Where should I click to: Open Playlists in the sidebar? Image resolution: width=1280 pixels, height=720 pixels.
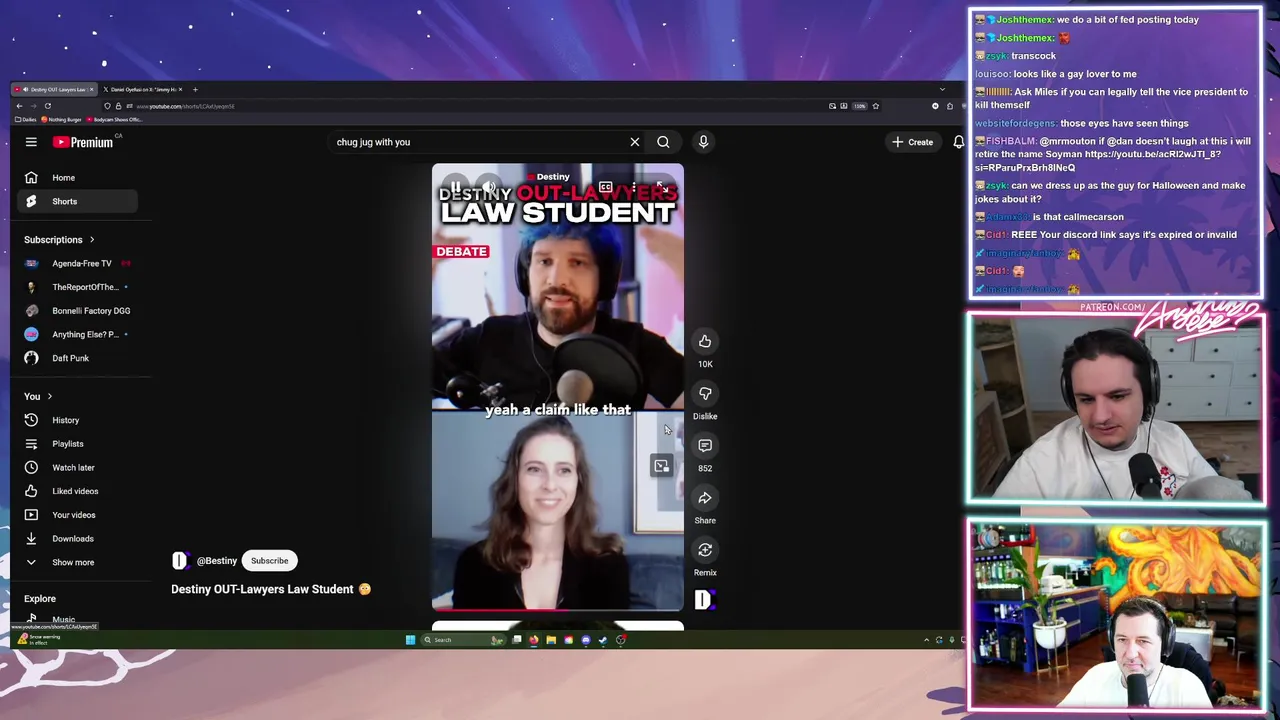click(x=75, y=444)
